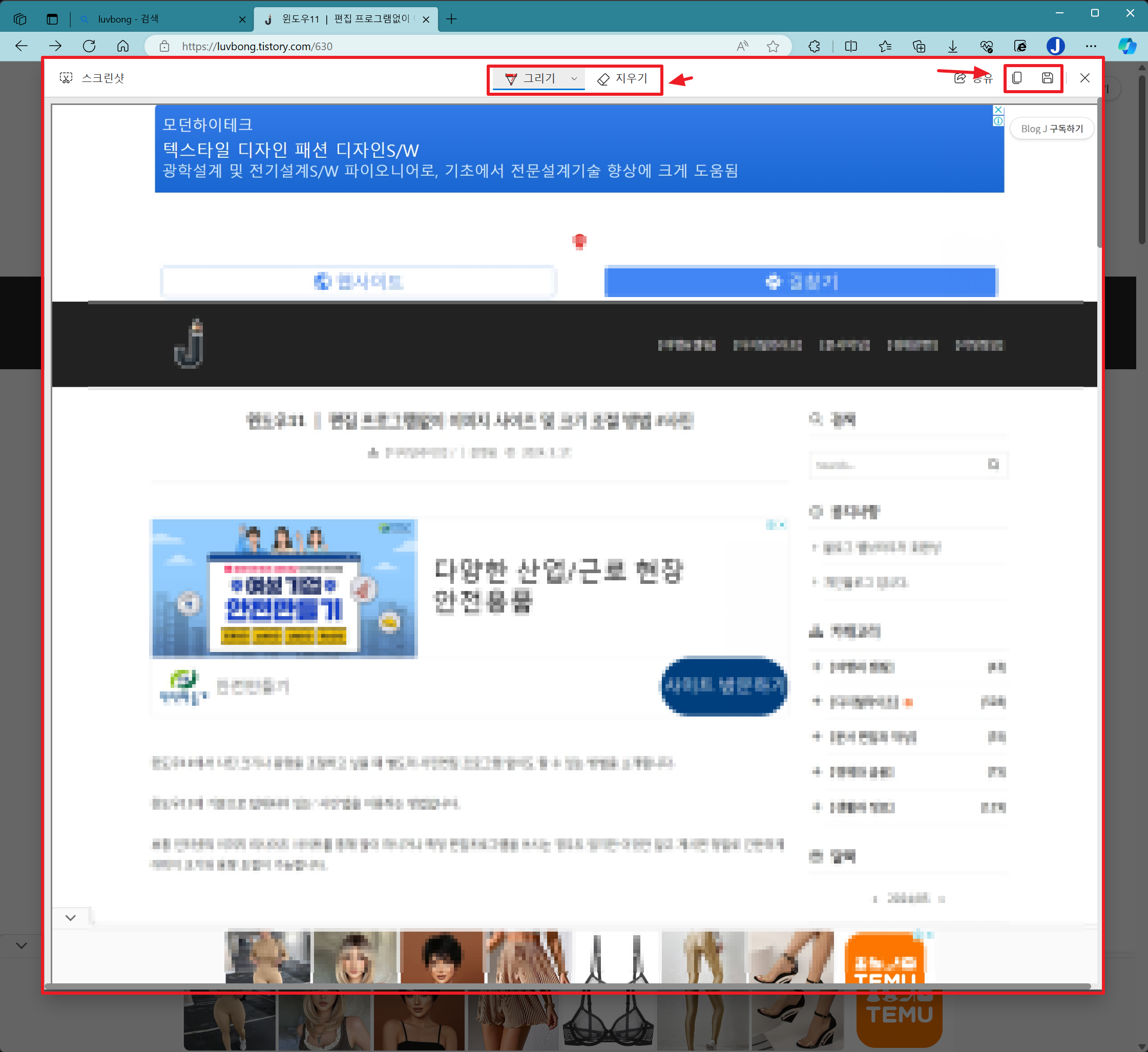The image size is (1148, 1052).
Task: Click the Share button in screenshot toolbar
Action: point(973,78)
